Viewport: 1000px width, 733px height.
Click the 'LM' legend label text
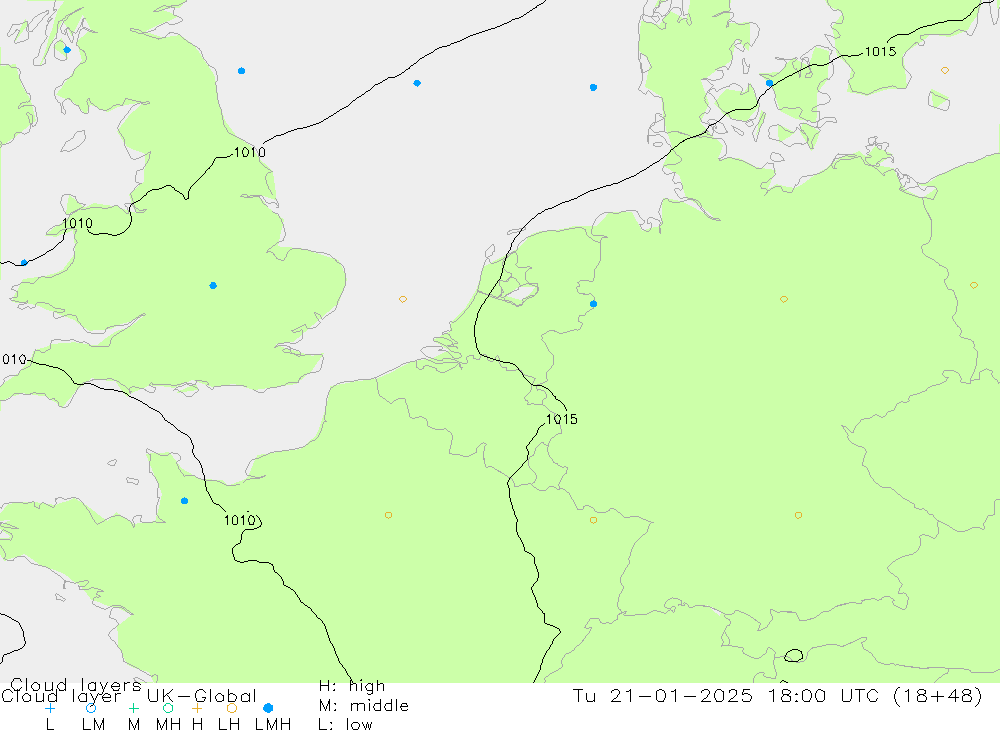[94, 725]
